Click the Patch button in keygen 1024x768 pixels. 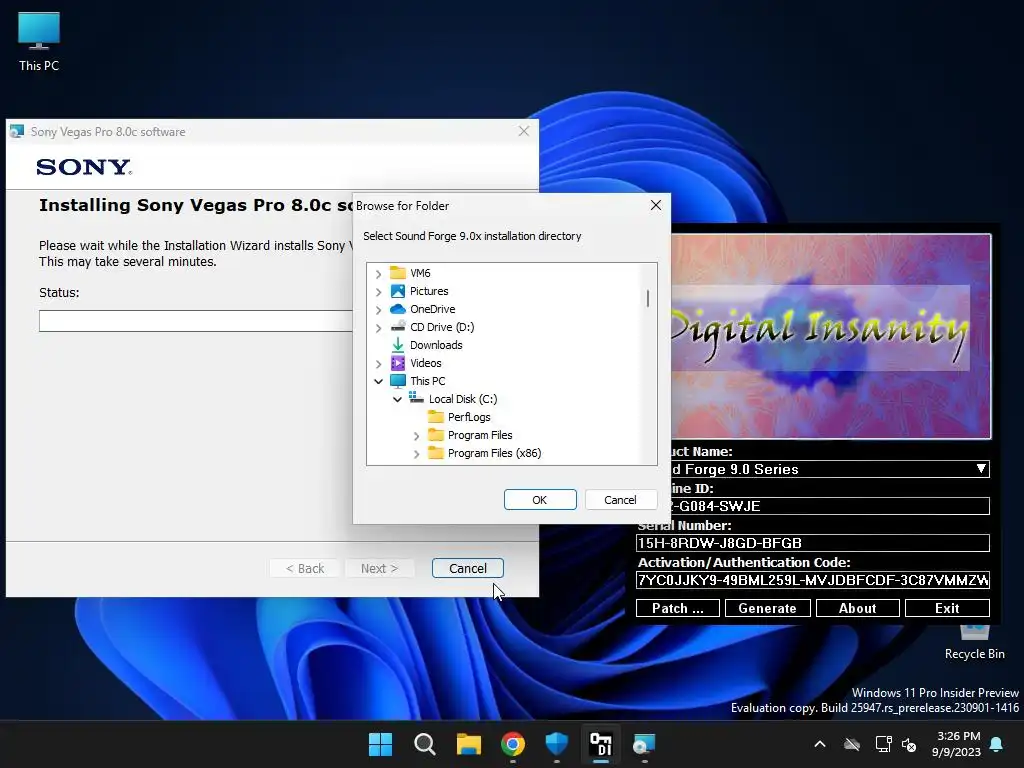pos(678,608)
